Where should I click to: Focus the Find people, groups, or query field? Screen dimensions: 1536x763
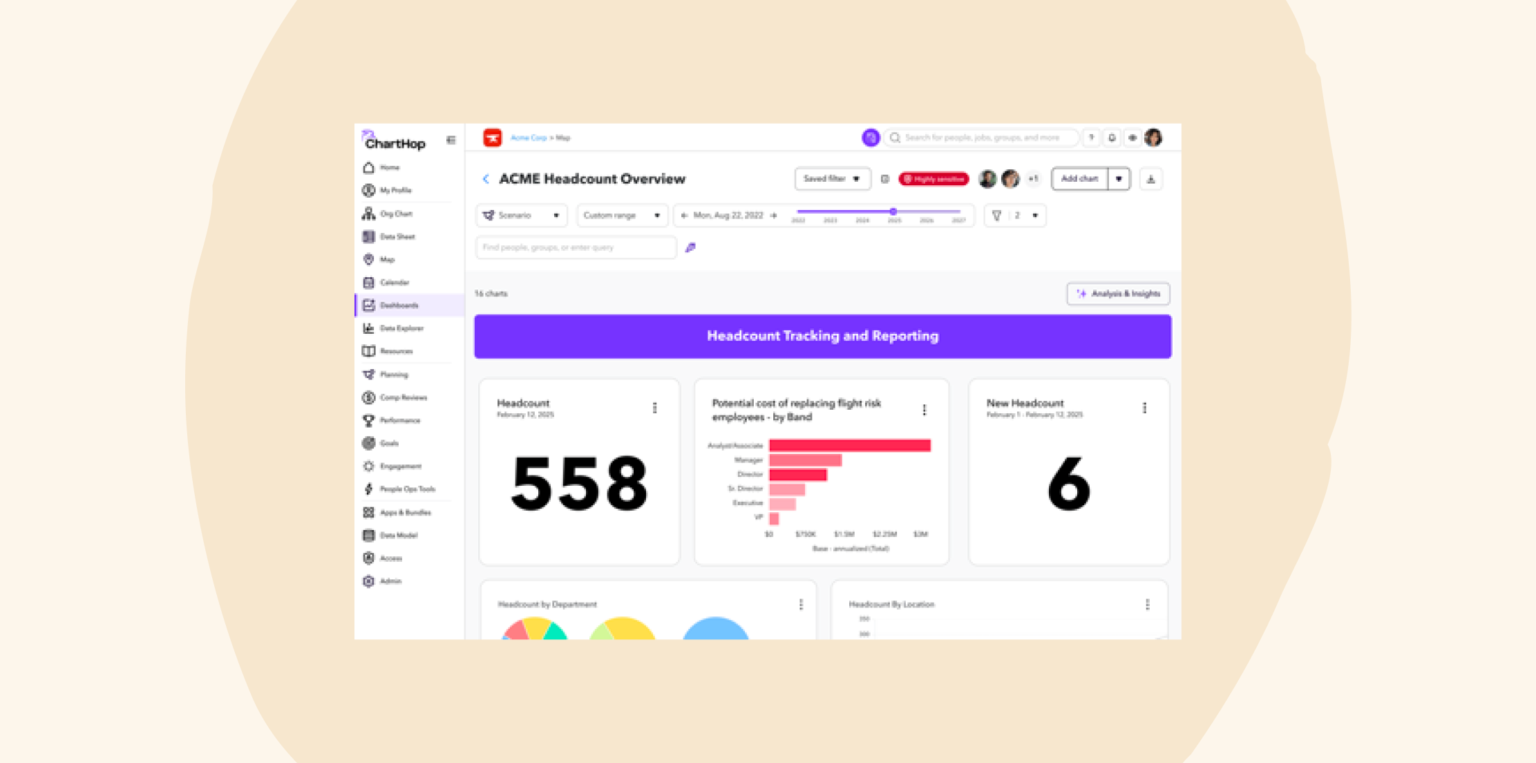(576, 247)
